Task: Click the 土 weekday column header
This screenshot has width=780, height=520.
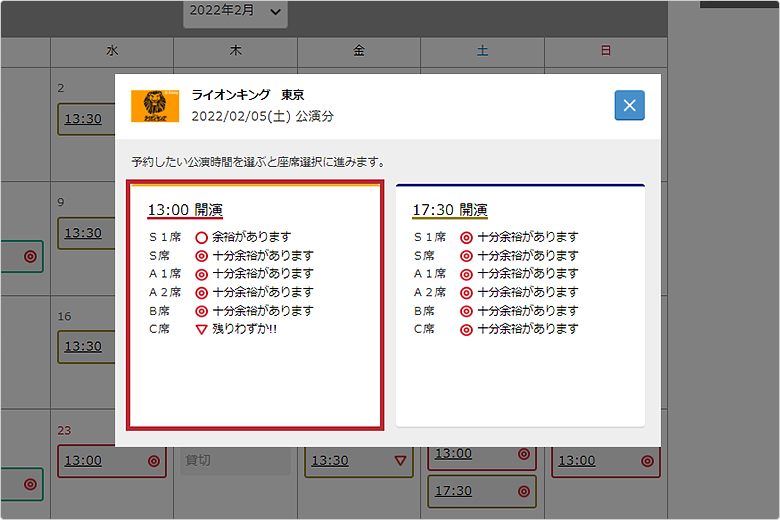Action: 483,51
